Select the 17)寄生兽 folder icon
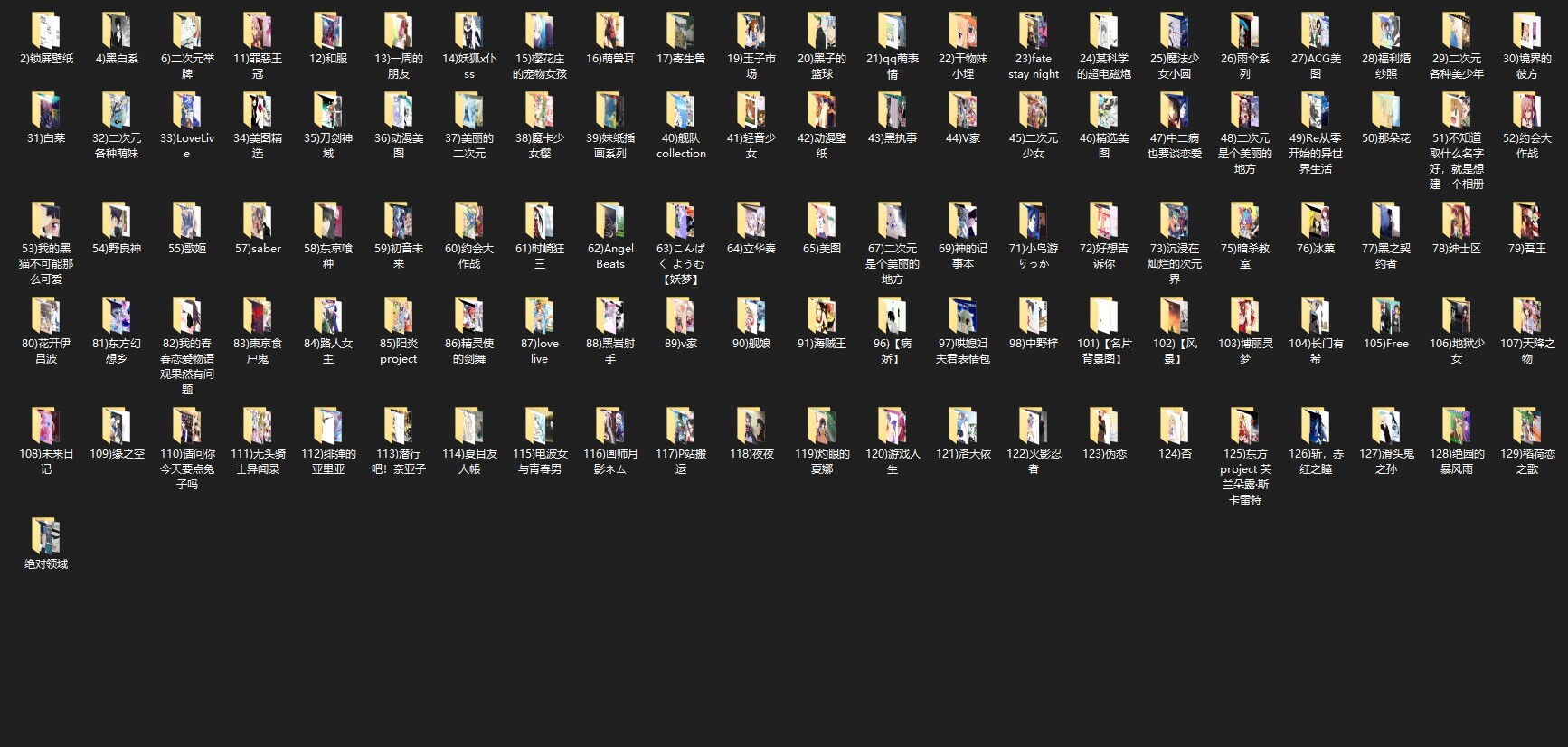This screenshot has height=747, width=1568. pos(680,31)
